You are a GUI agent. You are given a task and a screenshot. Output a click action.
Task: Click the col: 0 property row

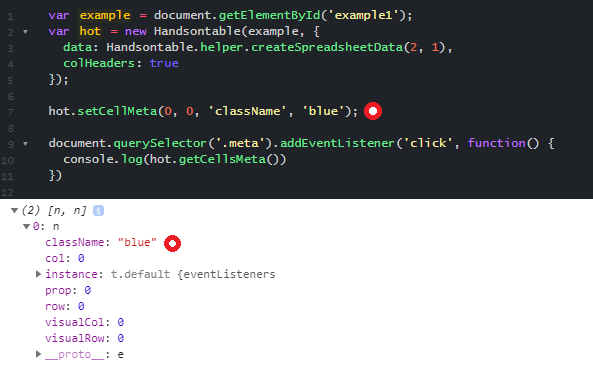pyautogui.click(x=65, y=258)
